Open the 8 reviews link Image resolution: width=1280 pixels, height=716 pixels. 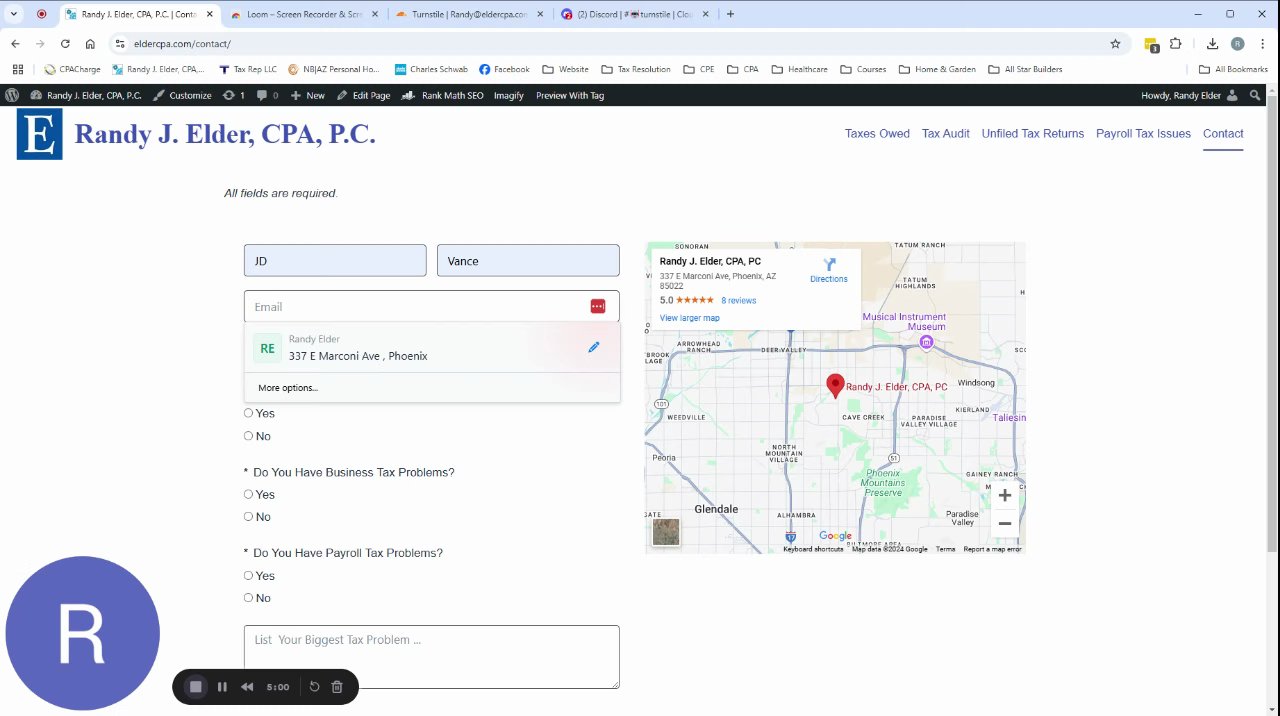click(738, 300)
